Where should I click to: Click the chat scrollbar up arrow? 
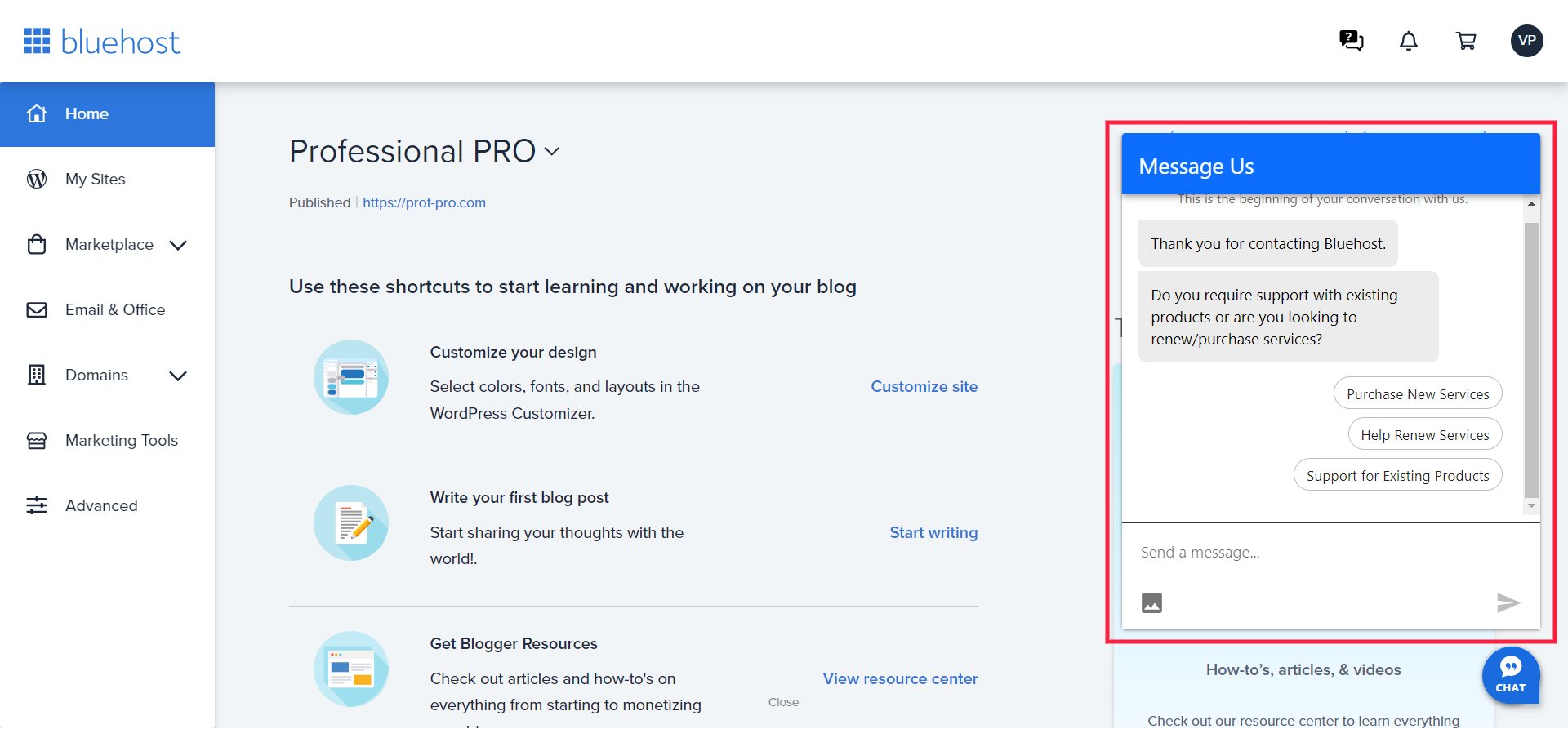[1531, 203]
